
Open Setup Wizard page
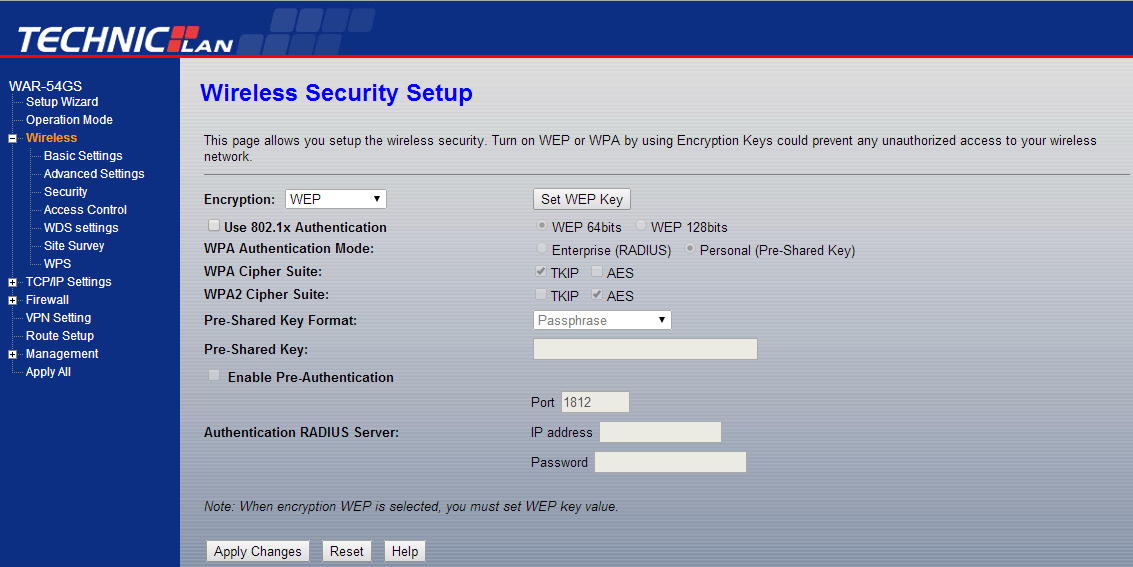point(62,102)
